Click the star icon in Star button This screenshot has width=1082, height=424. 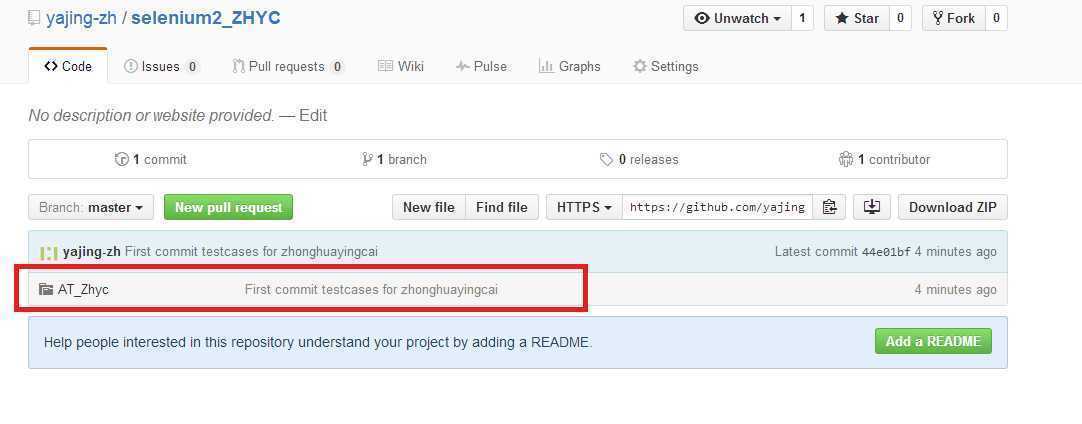[x=842, y=19]
